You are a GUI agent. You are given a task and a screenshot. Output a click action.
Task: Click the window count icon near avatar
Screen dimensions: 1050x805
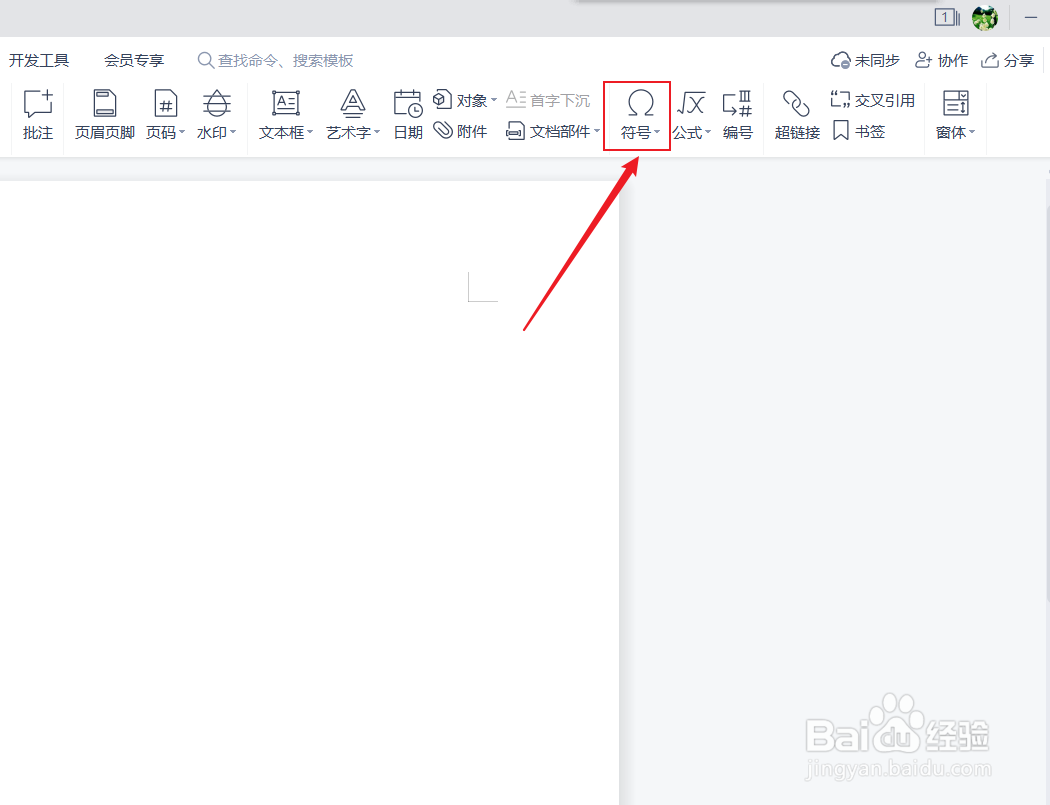tap(947, 17)
